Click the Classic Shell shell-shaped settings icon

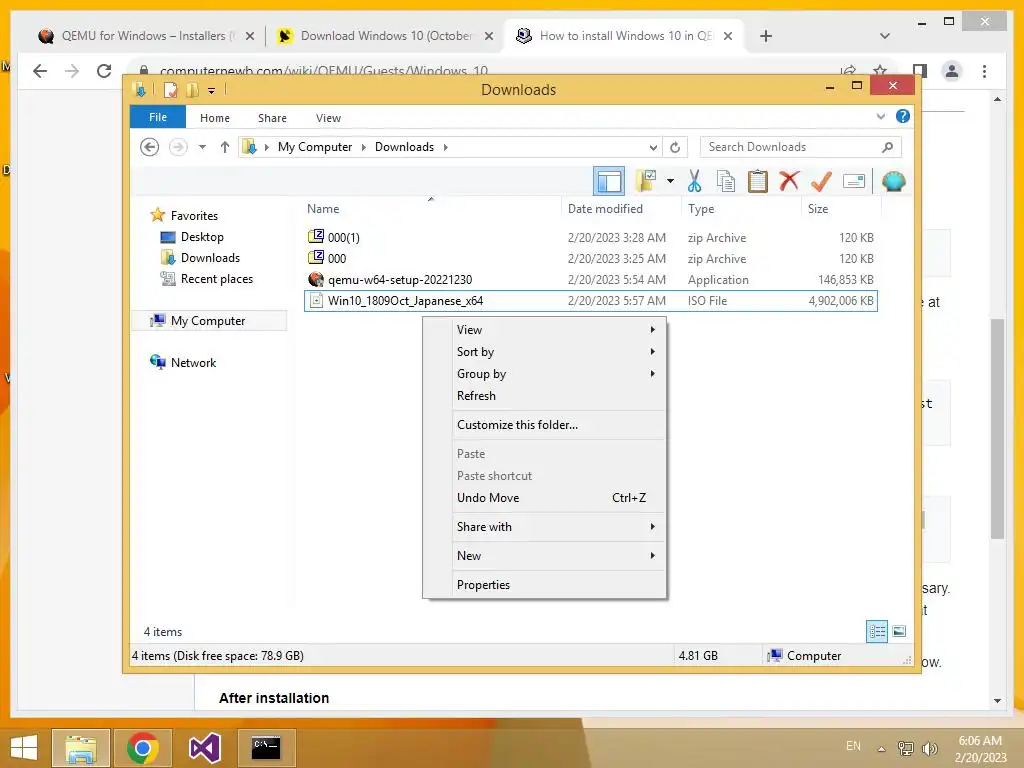pyautogui.click(x=893, y=181)
